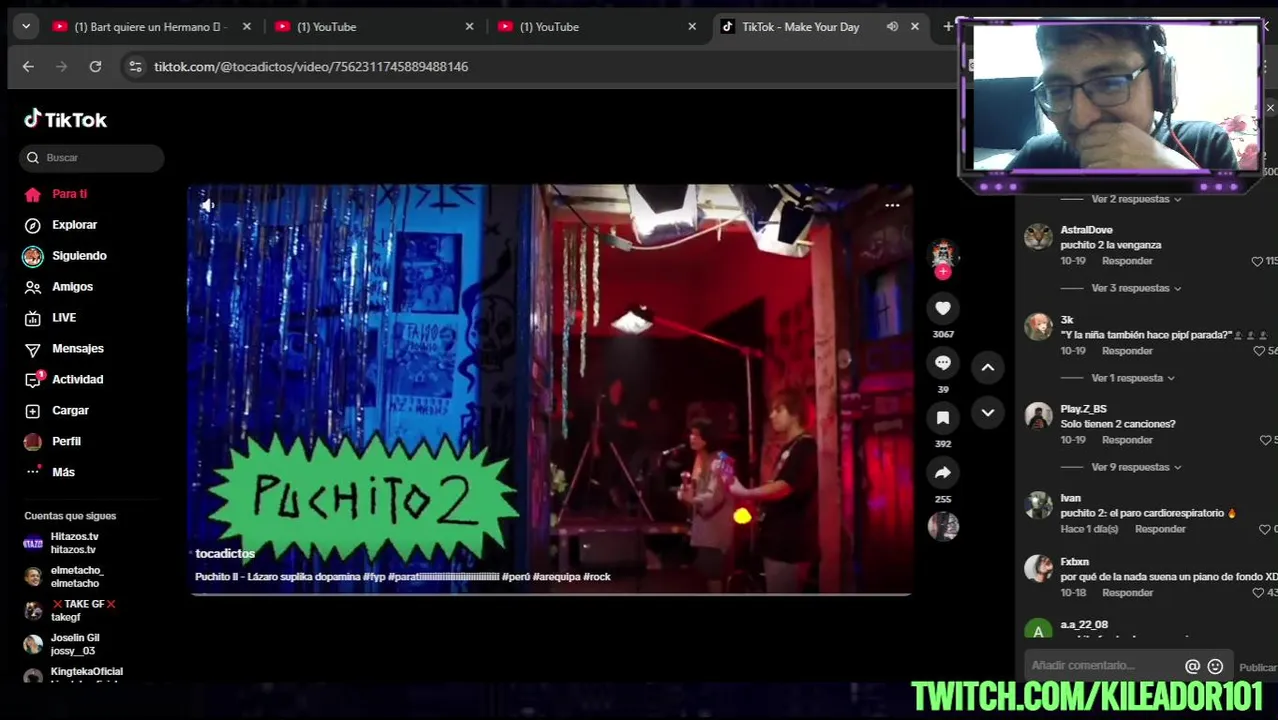
Task: Open the Explorar section
Action: 61,225
